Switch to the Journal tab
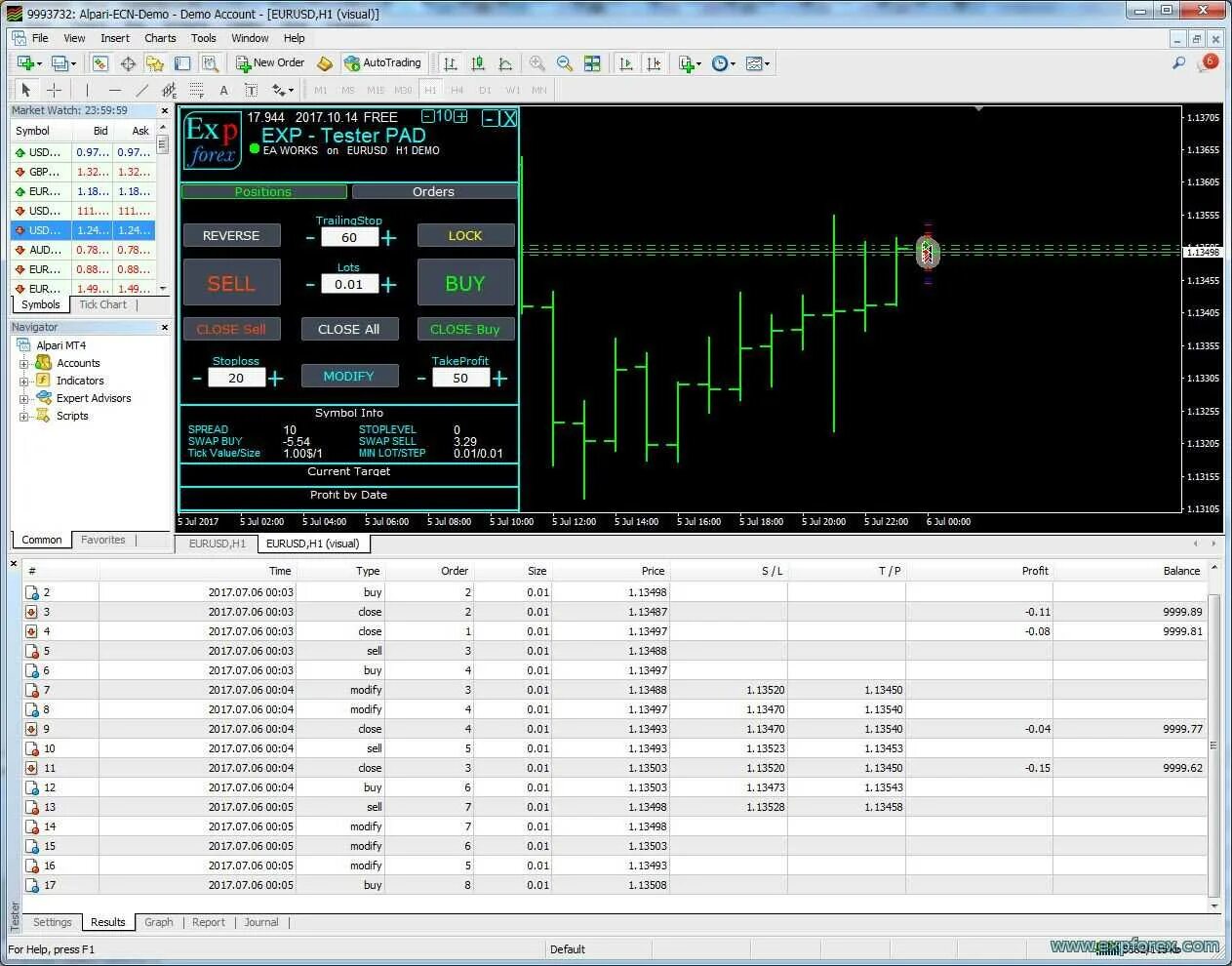 coord(260,922)
